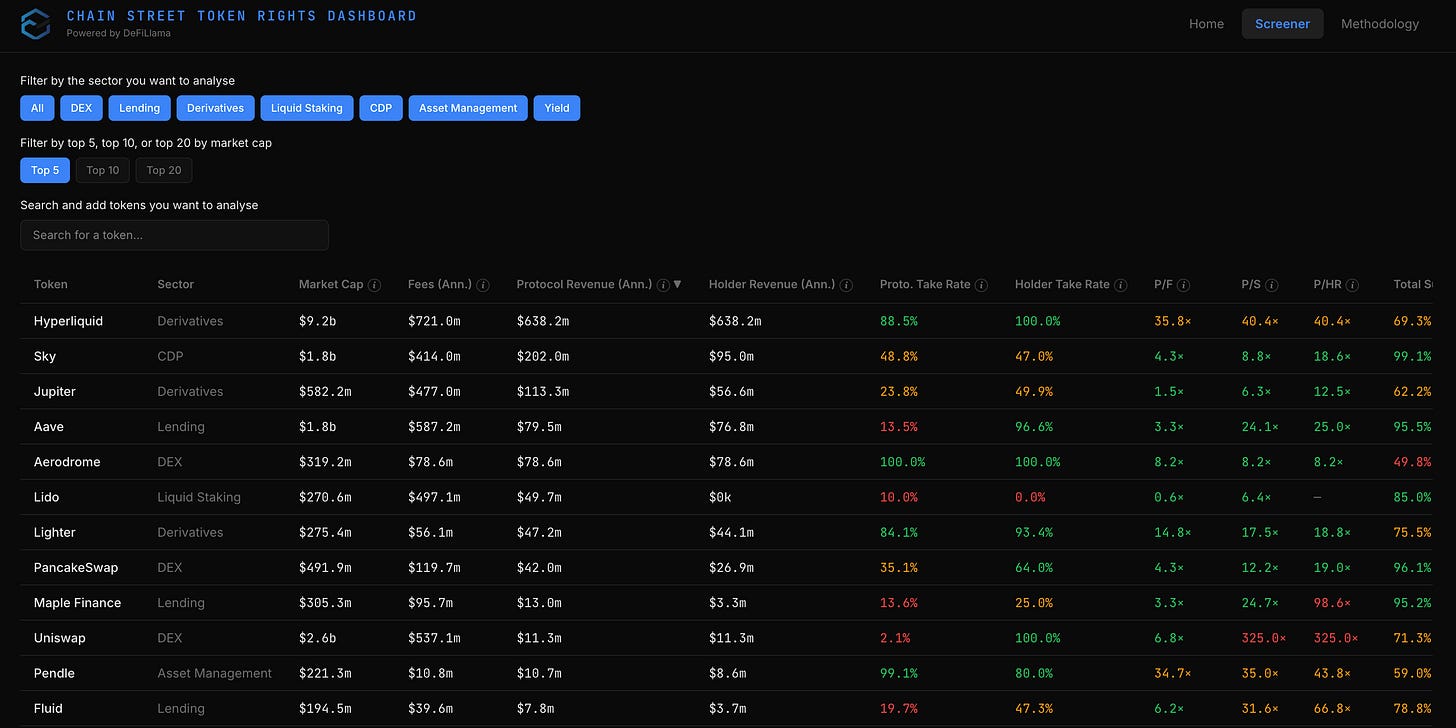Select the Fluid token name
Screen dimensions: 1456x728
48,708
